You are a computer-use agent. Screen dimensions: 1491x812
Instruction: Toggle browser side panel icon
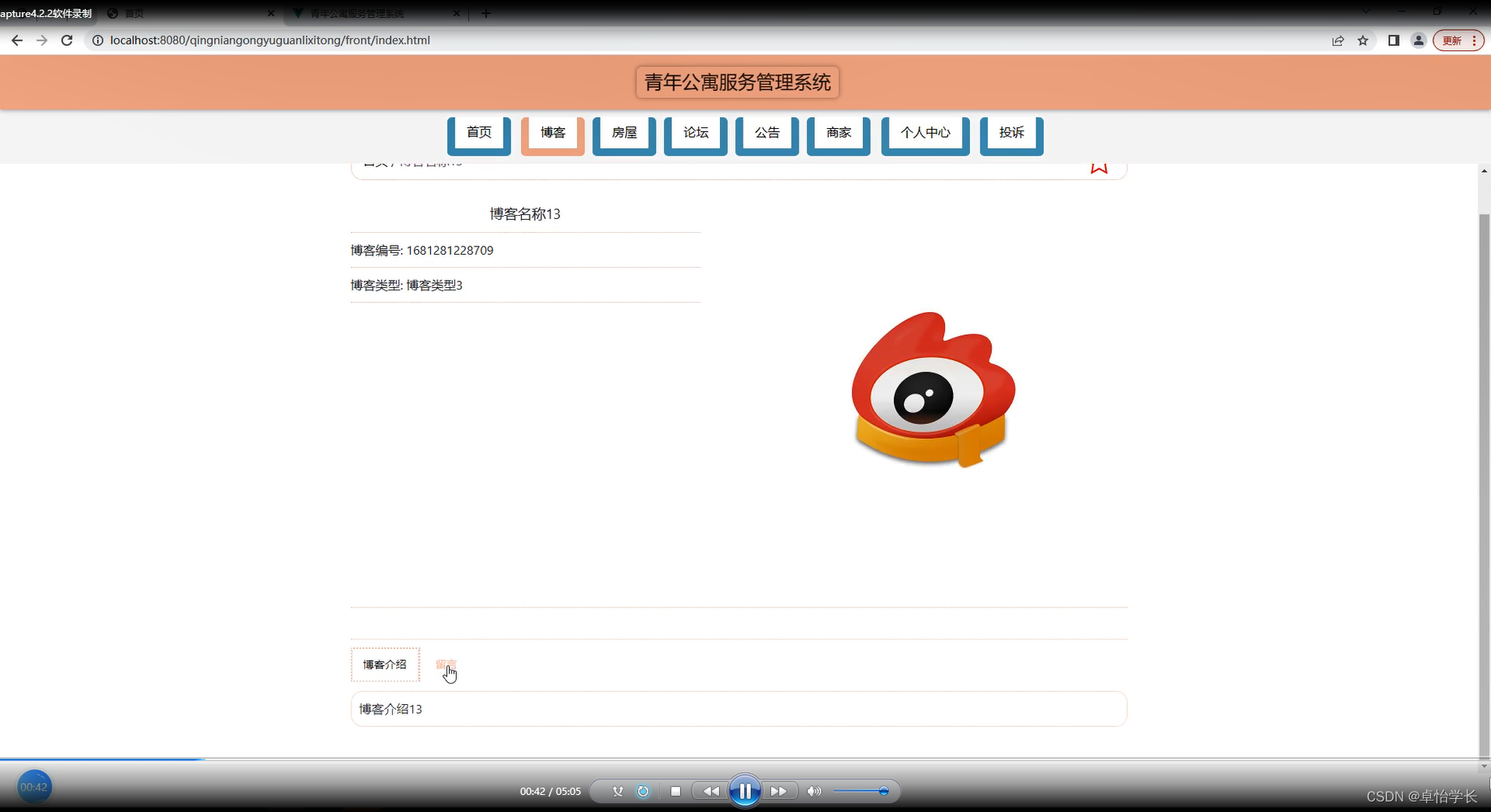pos(1394,41)
